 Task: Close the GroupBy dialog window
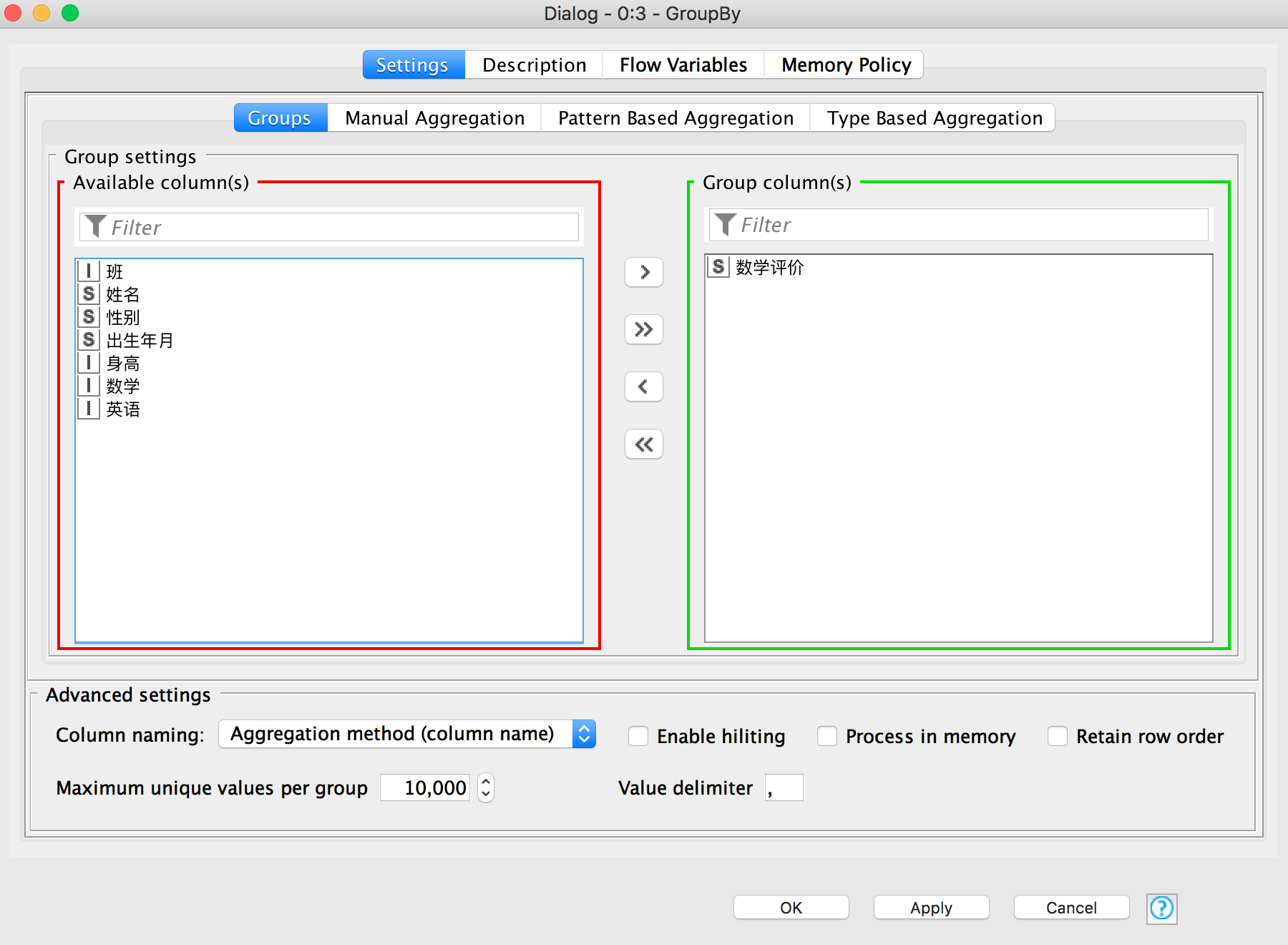pyautogui.click(x=13, y=13)
